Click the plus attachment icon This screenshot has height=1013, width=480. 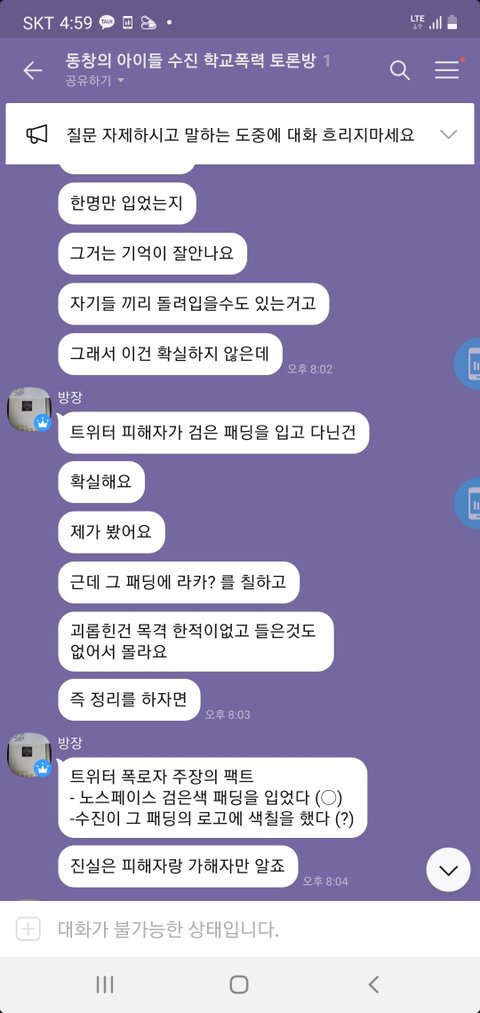pos(28,930)
